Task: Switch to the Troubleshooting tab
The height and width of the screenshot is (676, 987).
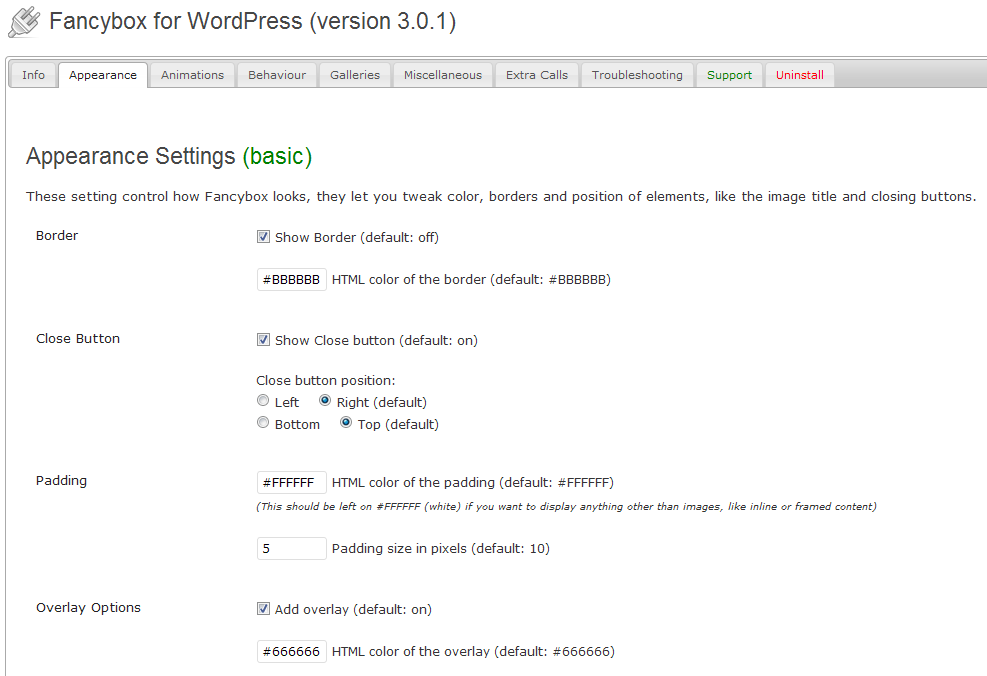Action: [637, 75]
